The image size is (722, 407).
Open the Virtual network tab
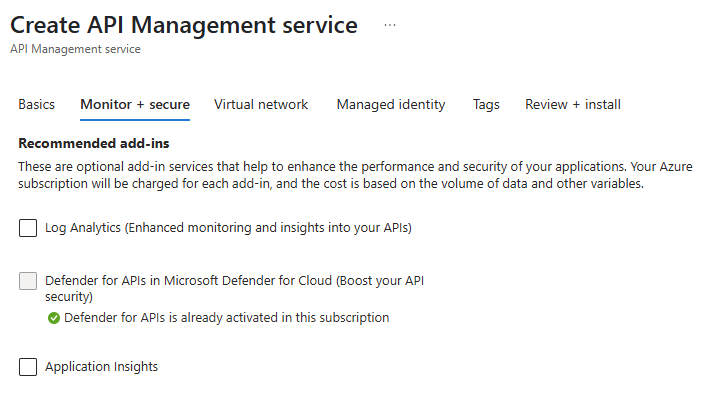click(x=261, y=105)
